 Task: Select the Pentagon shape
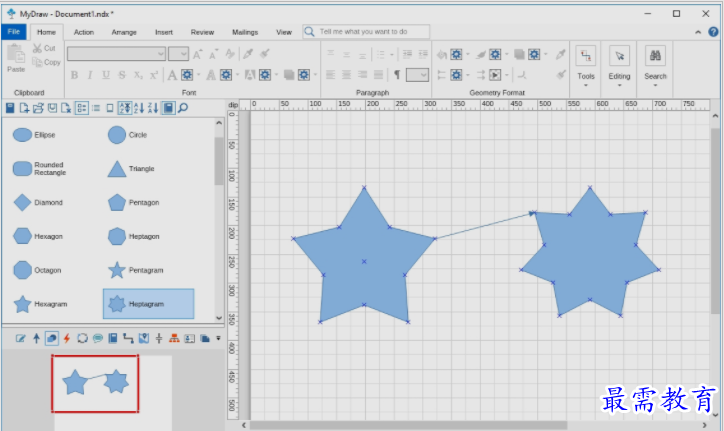(133, 202)
